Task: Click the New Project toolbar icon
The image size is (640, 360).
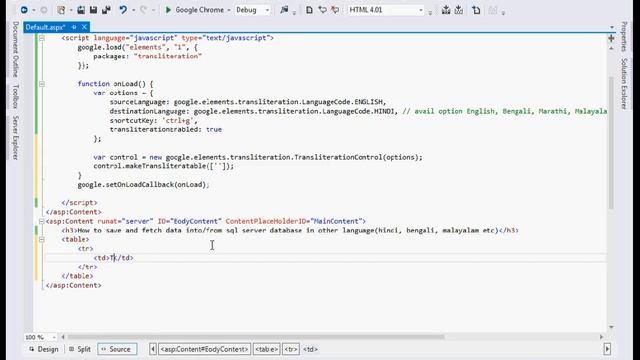Action: (x=61, y=10)
